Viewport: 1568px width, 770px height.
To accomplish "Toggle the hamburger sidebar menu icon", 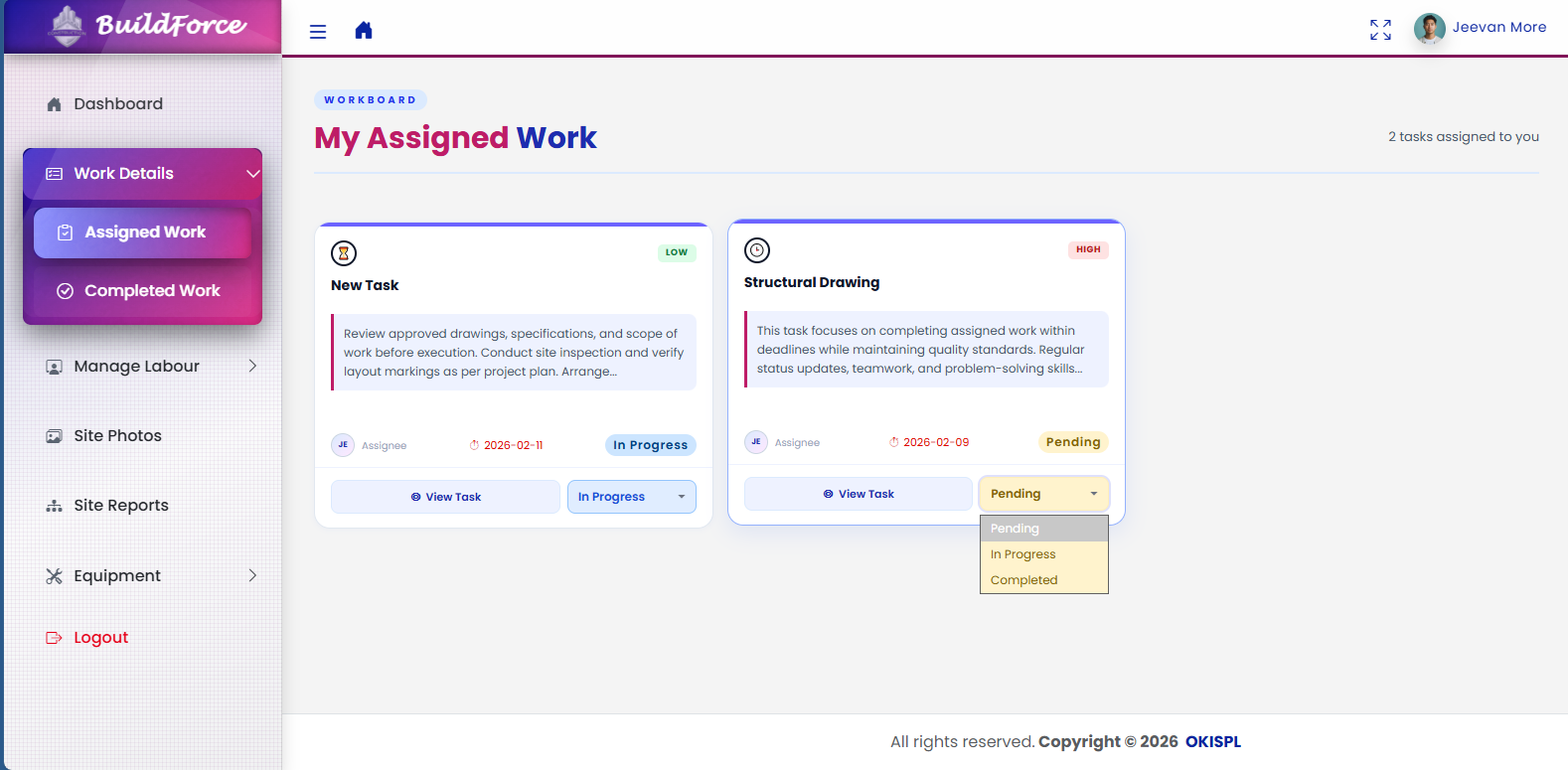I will [x=318, y=32].
